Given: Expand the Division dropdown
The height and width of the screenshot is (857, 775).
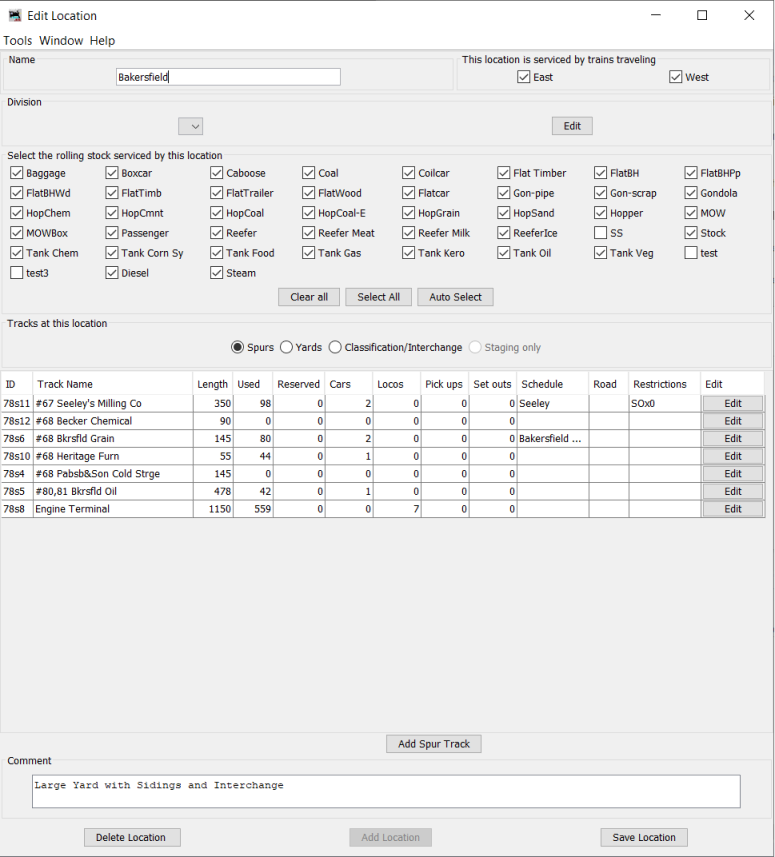Looking at the screenshot, I should [190, 126].
